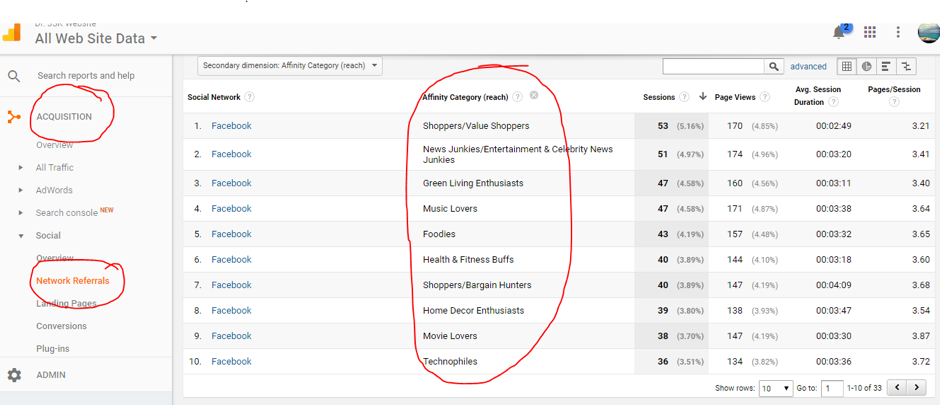940x405 pixels.
Task: Go to next page of results
Action: point(915,388)
